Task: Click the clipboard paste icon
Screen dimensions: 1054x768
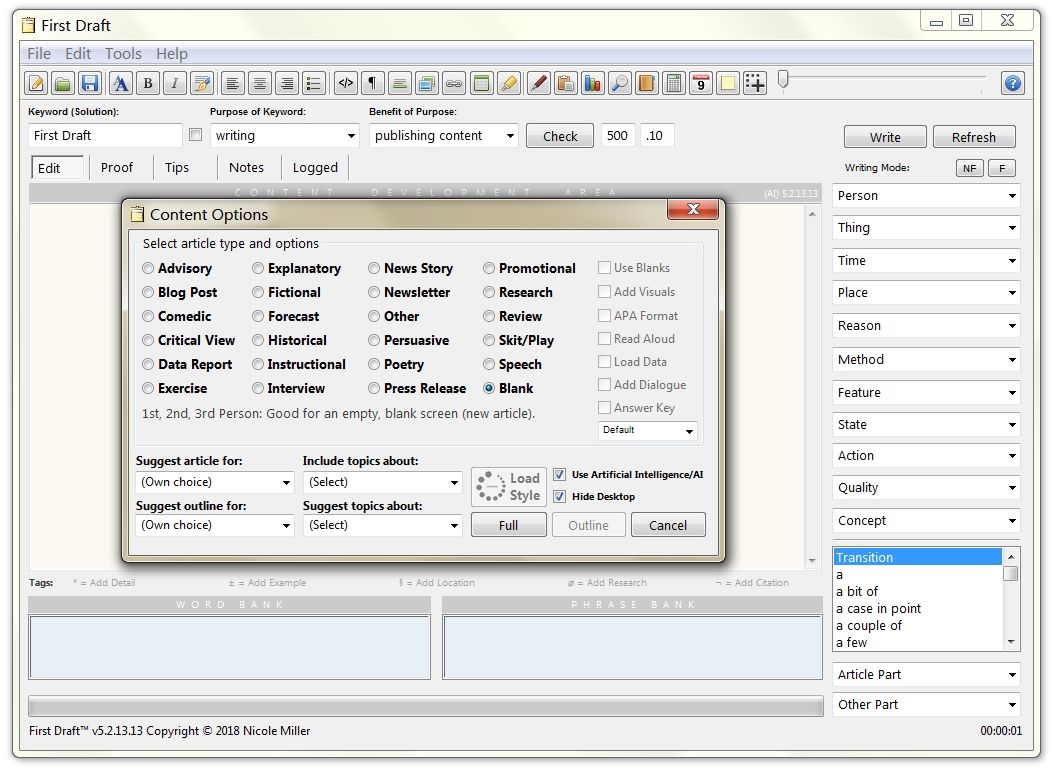Action: (566, 83)
